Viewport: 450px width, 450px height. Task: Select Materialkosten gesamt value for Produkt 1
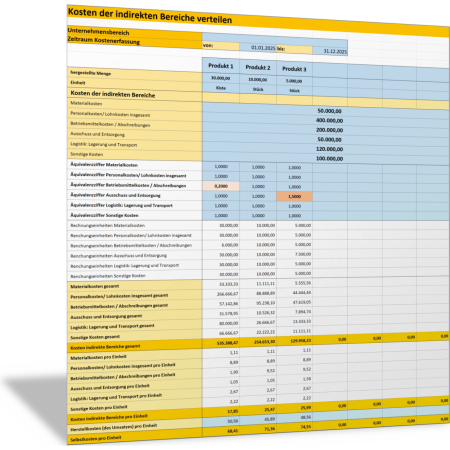click(x=221, y=284)
